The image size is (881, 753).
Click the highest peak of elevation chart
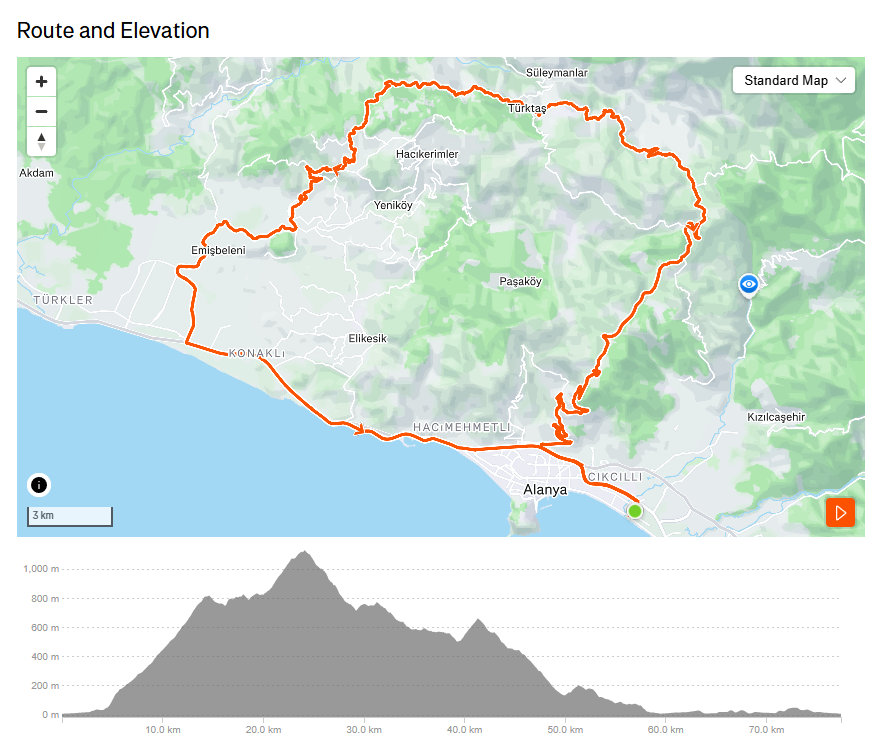[305, 553]
